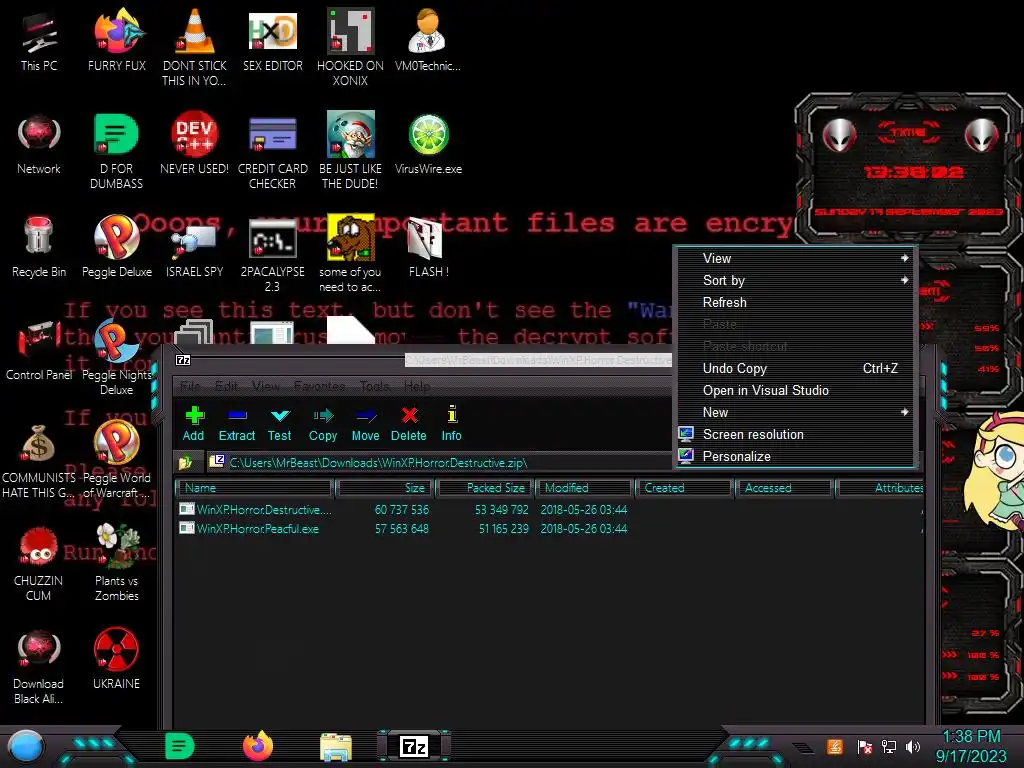
Task: Click the Extract toolbar icon
Action: (x=236, y=424)
